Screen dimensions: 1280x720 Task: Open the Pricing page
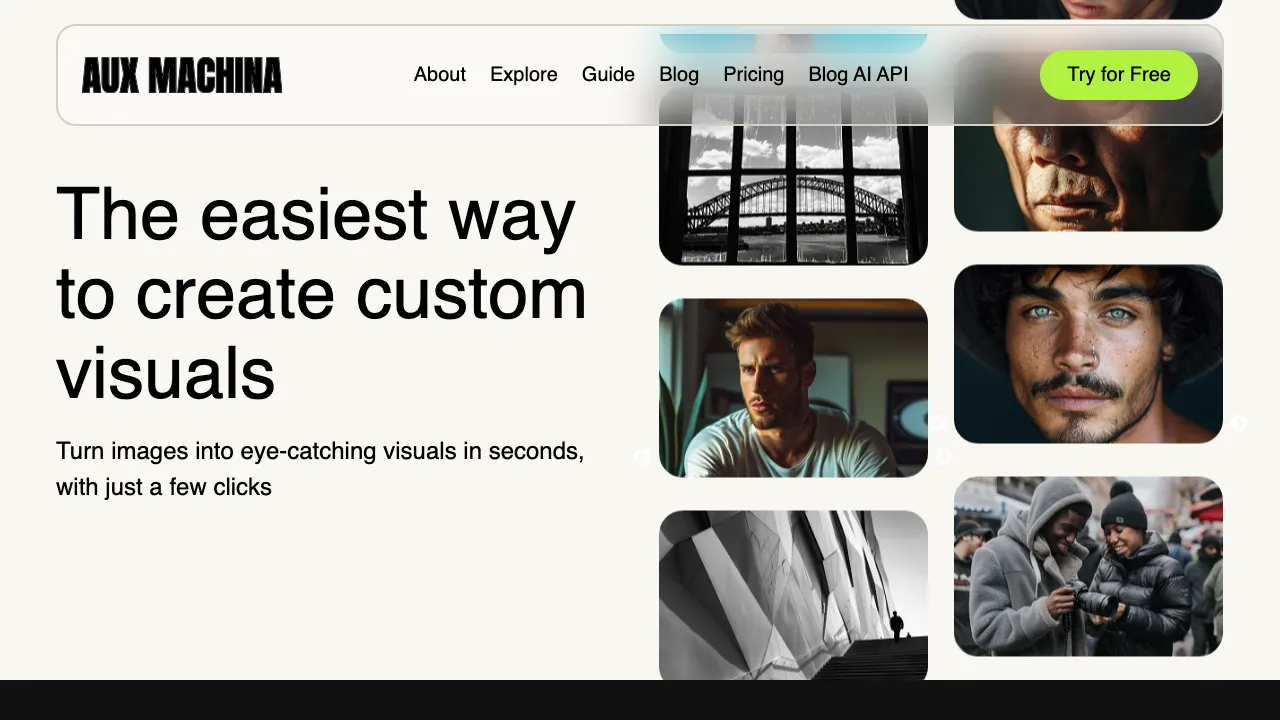point(754,75)
